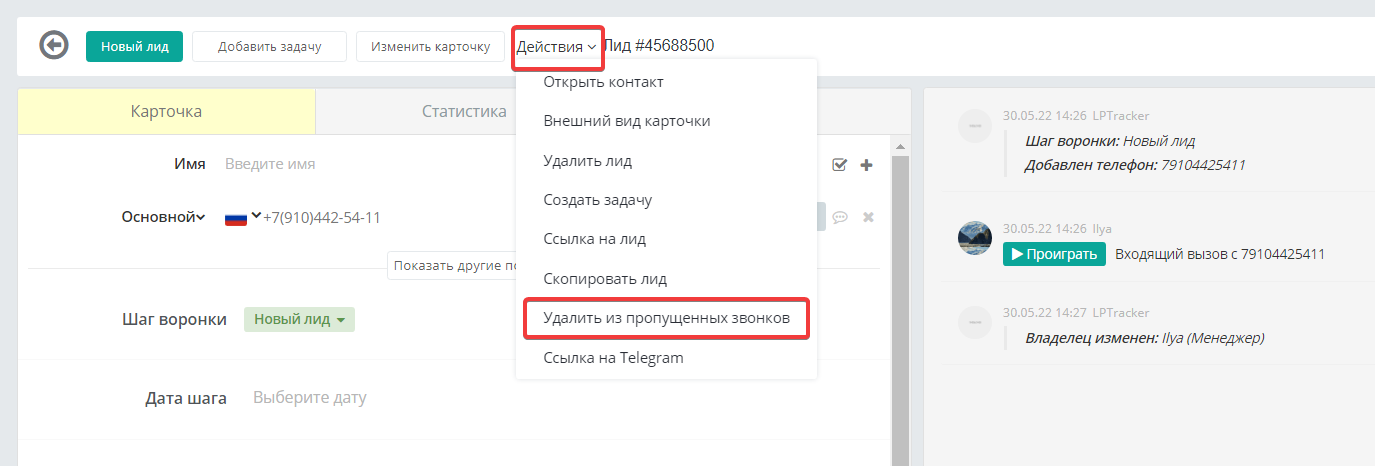Open the Russian flag country selector
Image resolution: width=1375 pixels, height=466 pixels.
click(243, 217)
